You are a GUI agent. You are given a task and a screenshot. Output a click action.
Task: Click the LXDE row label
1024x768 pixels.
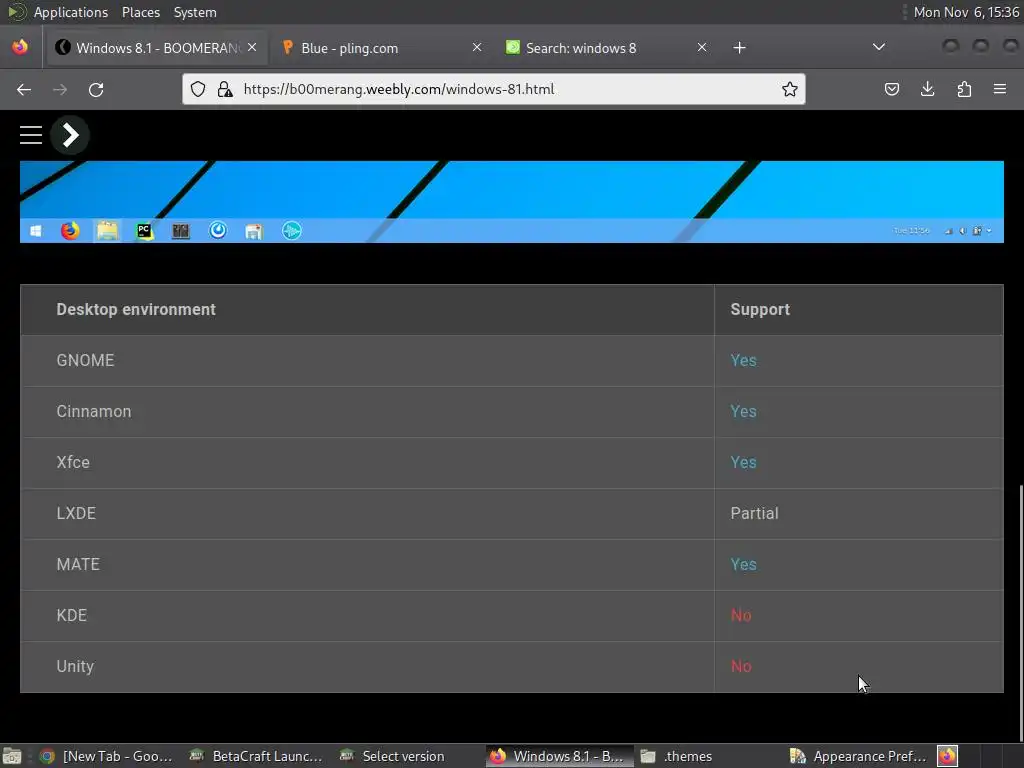76,513
